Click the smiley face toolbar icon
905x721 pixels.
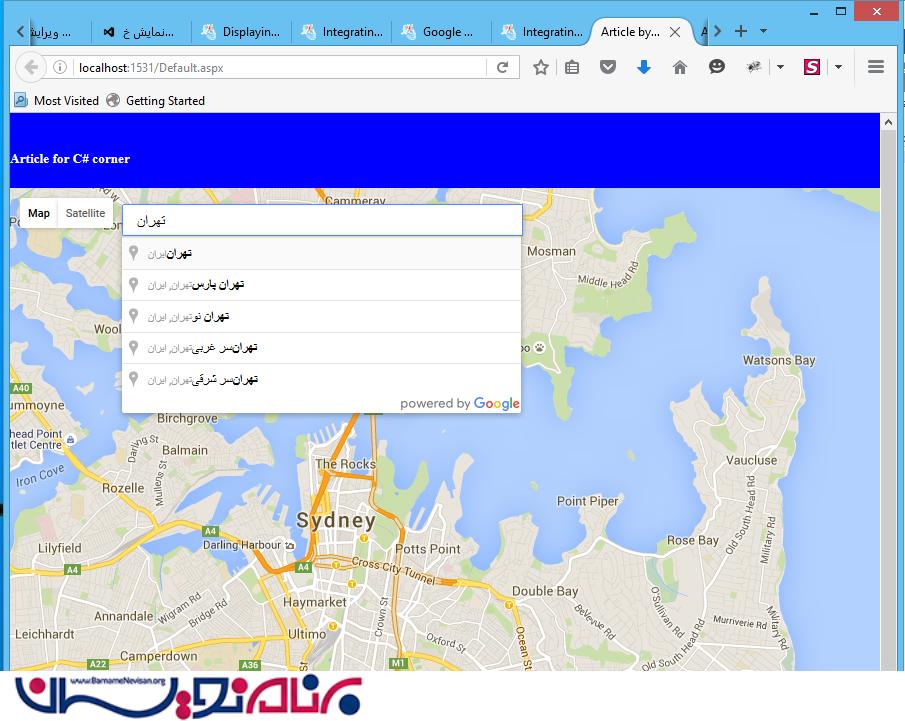[x=716, y=67]
